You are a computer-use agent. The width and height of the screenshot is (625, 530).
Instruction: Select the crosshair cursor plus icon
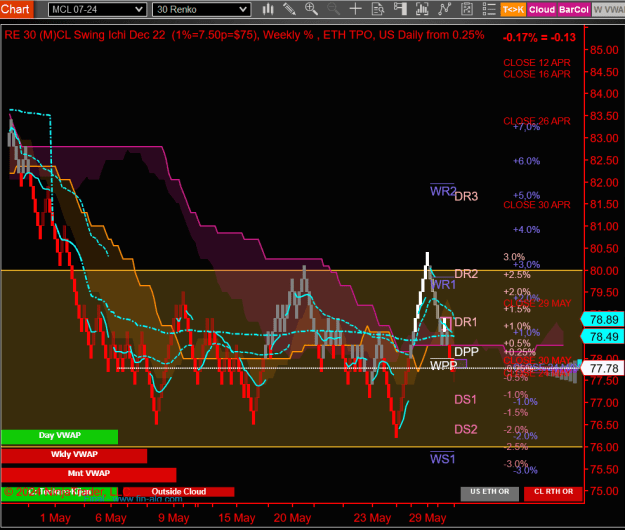click(x=355, y=9)
